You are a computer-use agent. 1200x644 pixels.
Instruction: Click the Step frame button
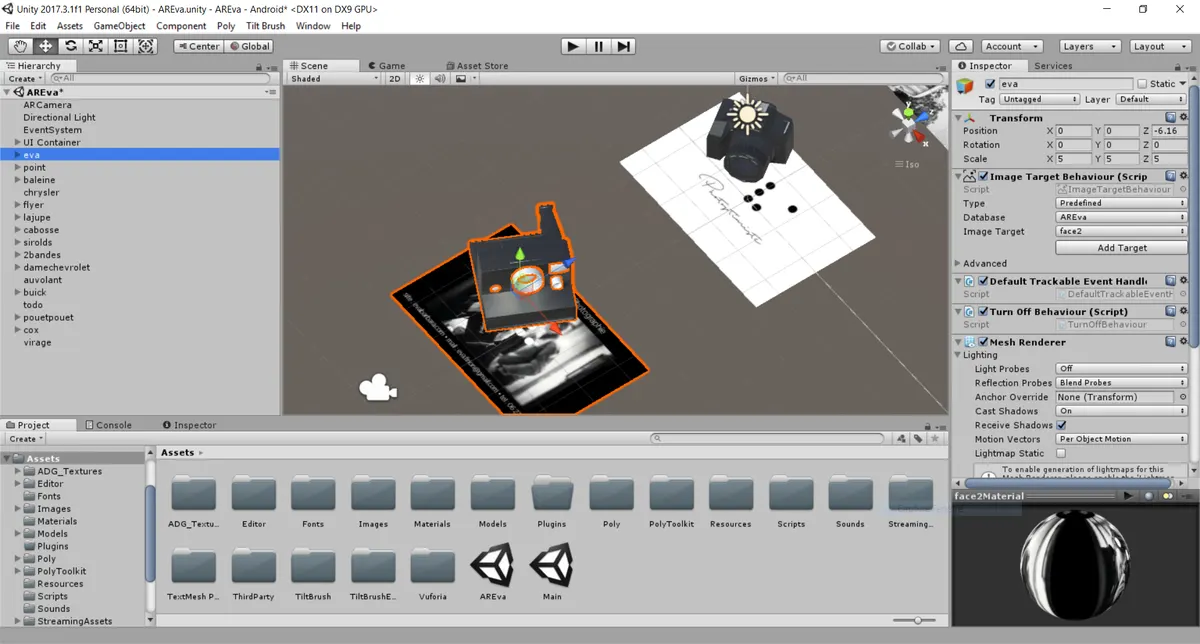coord(623,46)
